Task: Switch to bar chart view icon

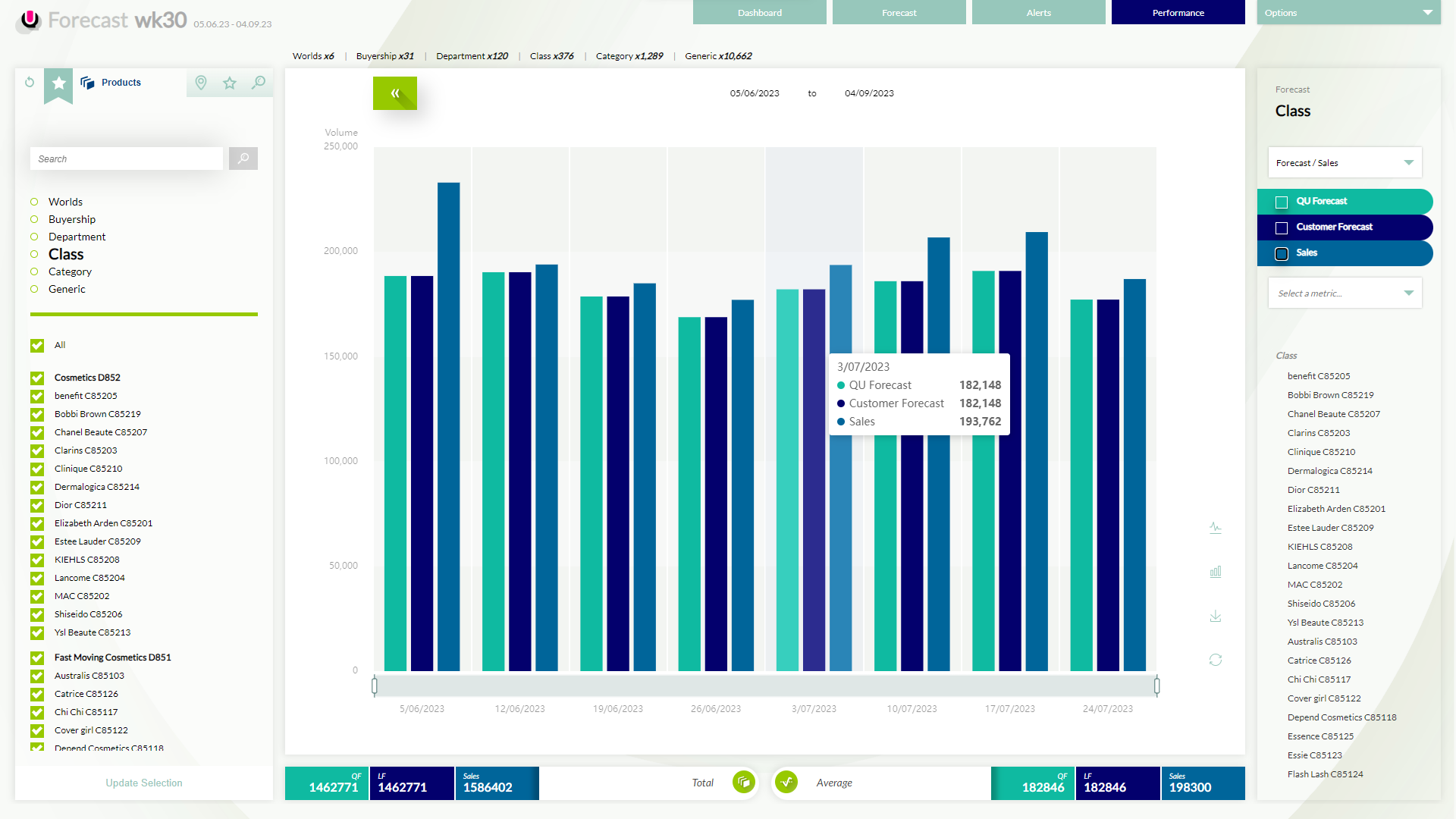Action: [x=1216, y=572]
